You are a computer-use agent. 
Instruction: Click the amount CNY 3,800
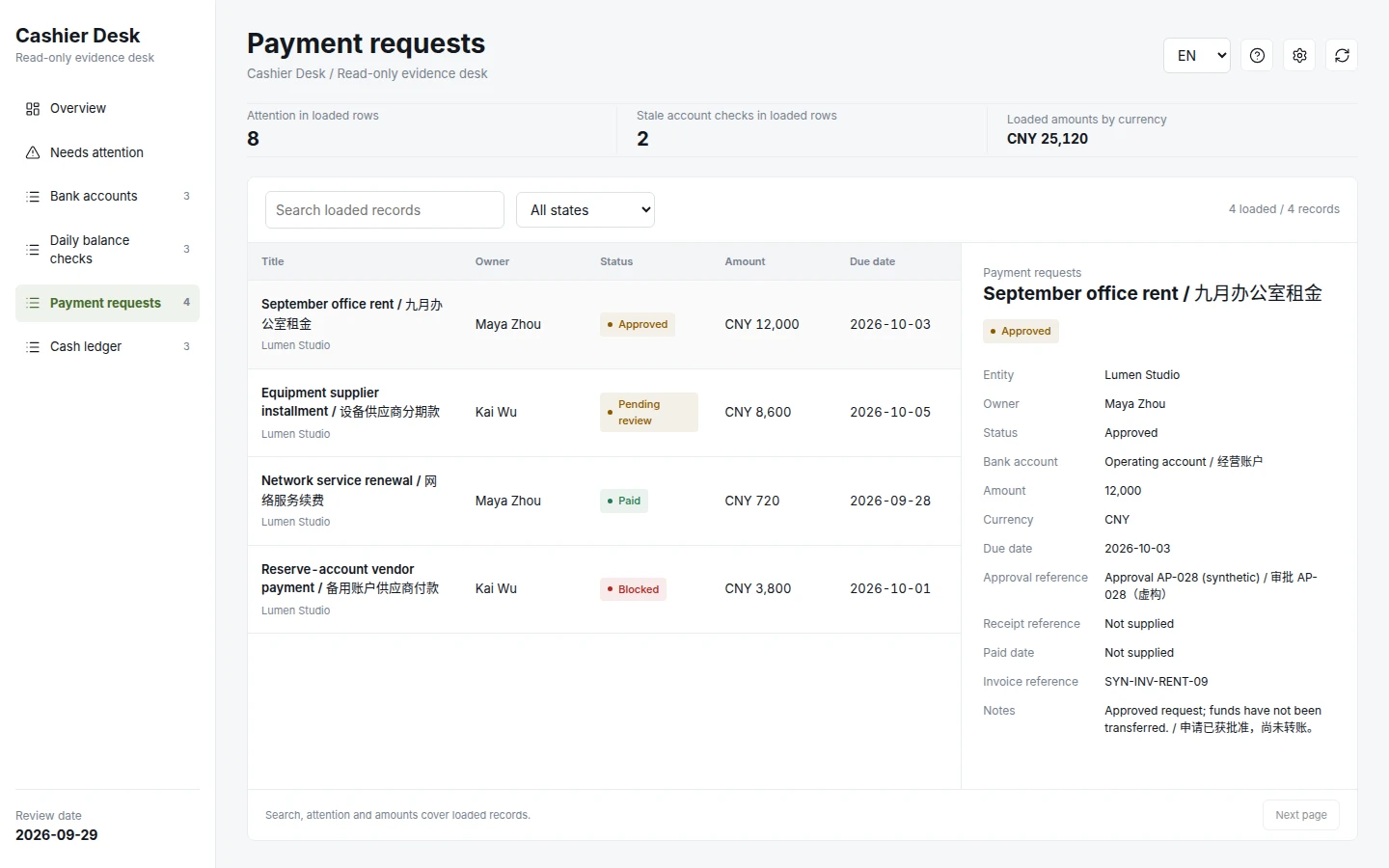click(x=758, y=589)
